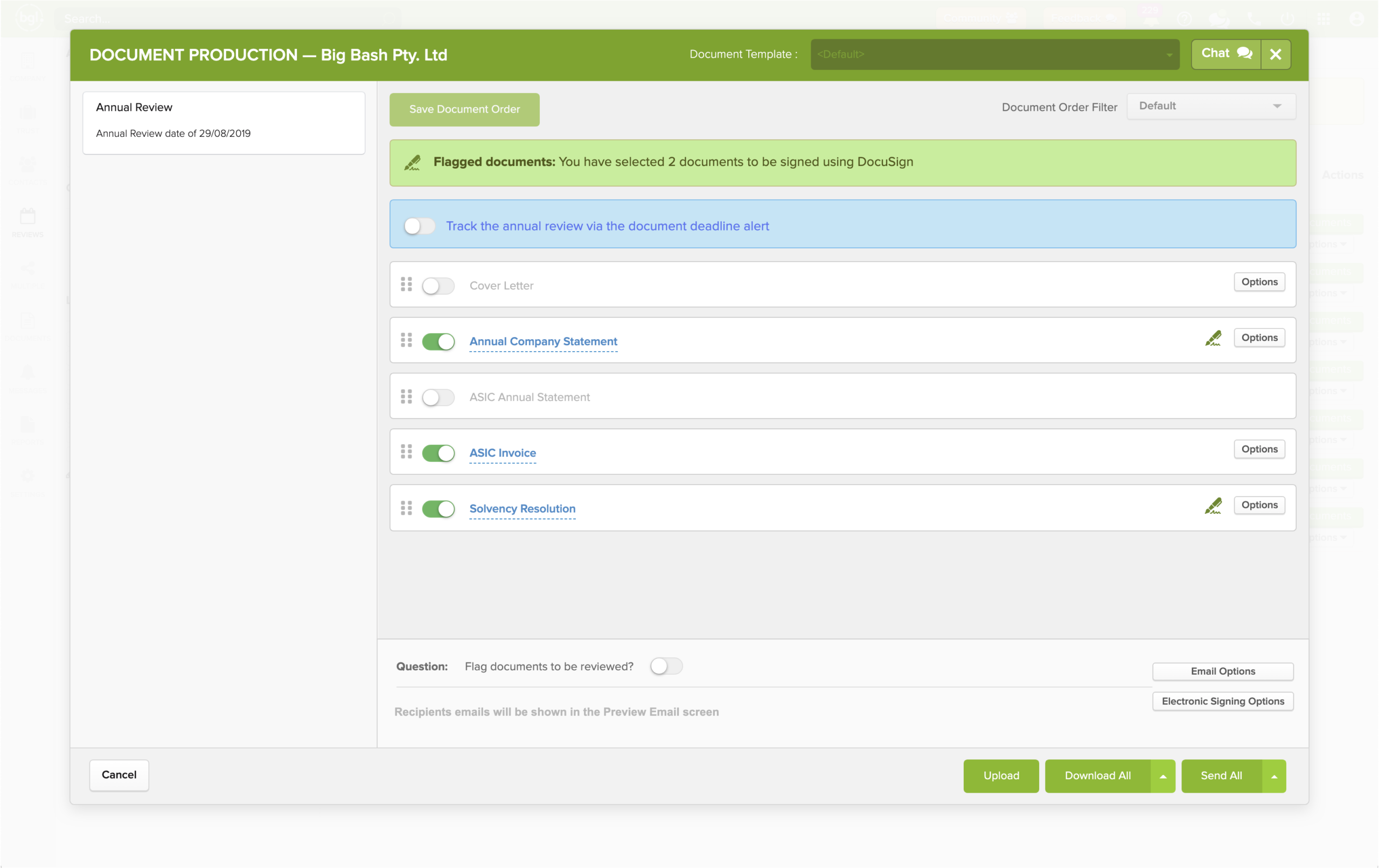Image resolution: width=1379 pixels, height=868 pixels.
Task: Expand Download All arrow menu
Action: [1162, 776]
